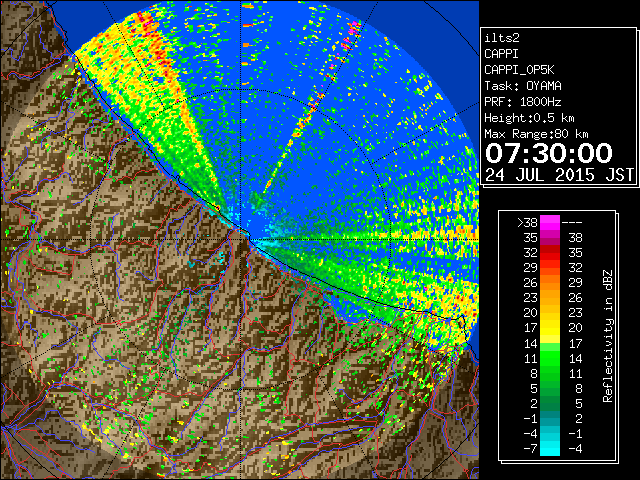
Task: Click the "ilts2" site label
Action: 502,38
